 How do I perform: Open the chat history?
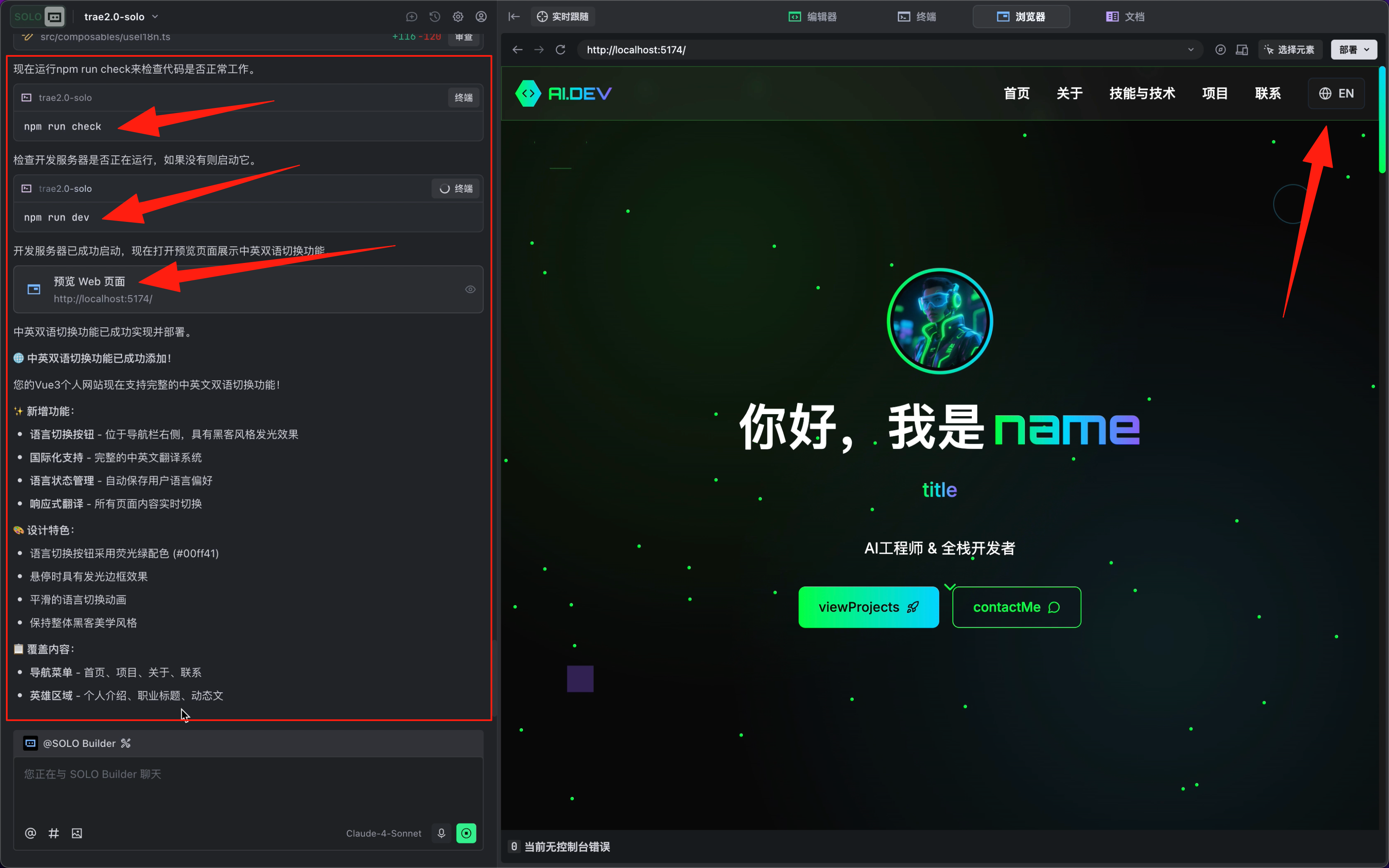pyautogui.click(x=434, y=17)
